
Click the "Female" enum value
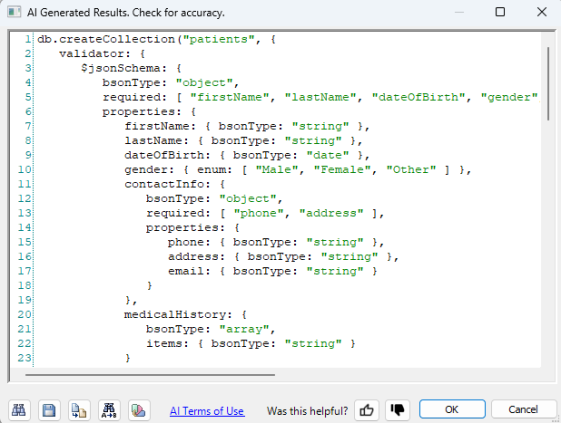click(342, 170)
